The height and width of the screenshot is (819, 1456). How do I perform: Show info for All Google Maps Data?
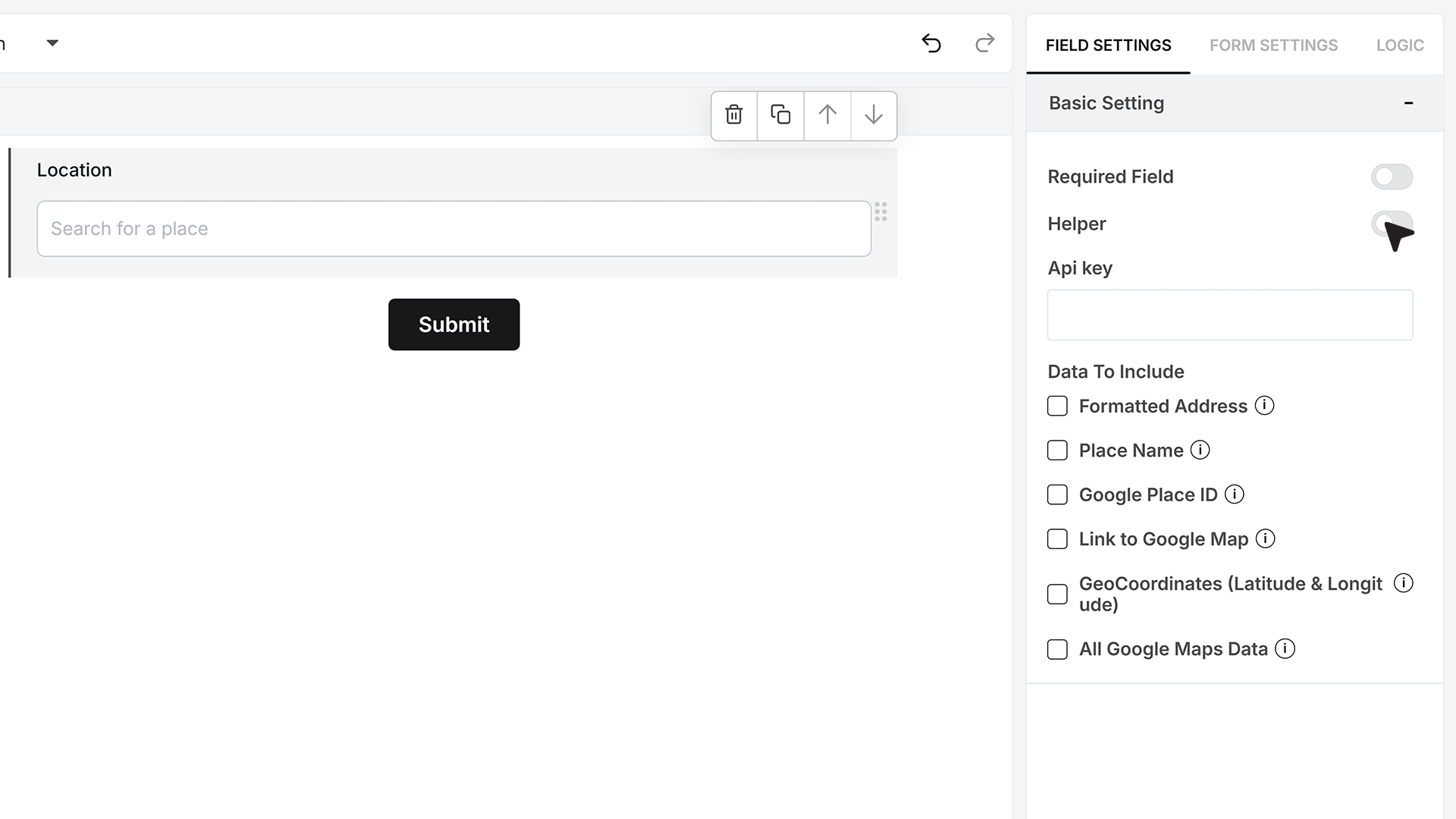[x=1285, y=649]
